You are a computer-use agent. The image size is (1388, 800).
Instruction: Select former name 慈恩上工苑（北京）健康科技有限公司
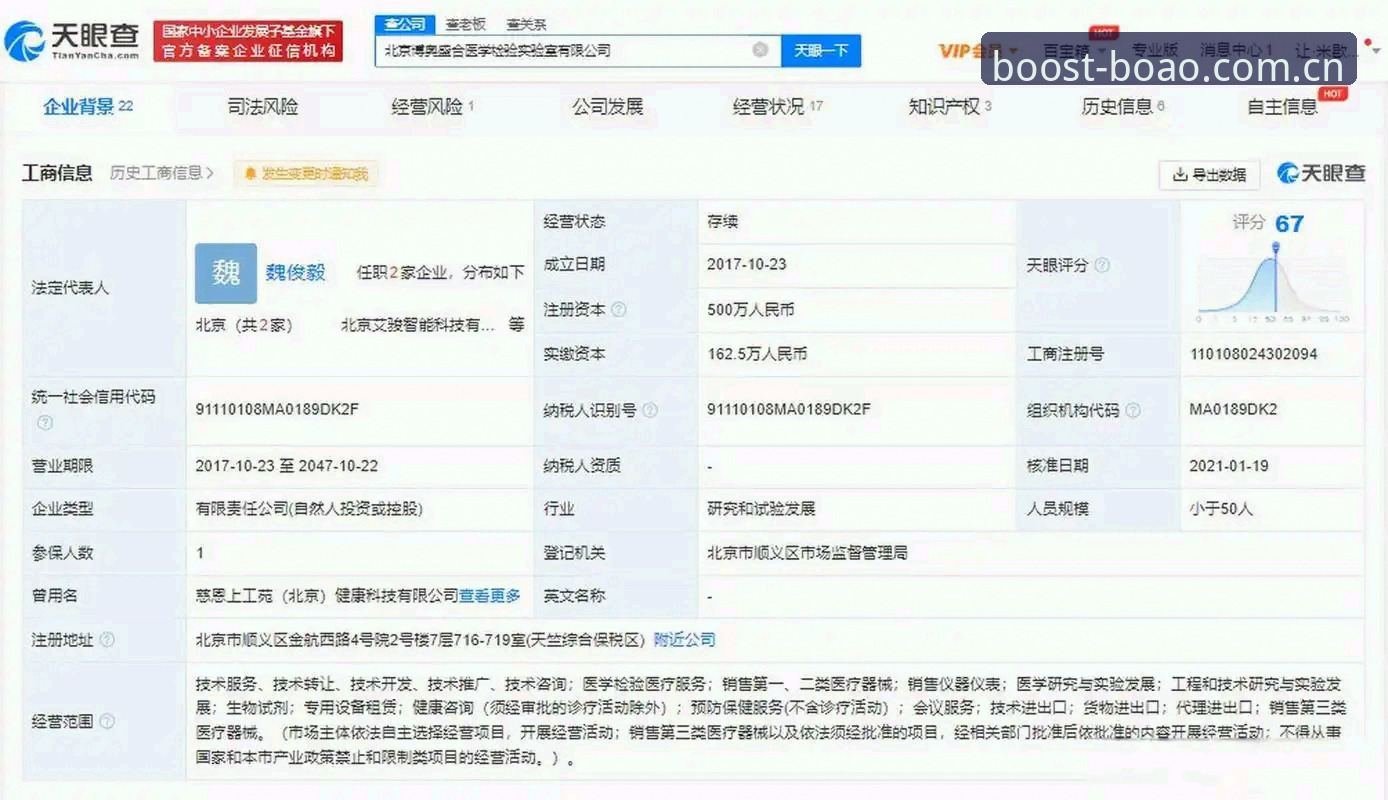[x=327, y=595]
